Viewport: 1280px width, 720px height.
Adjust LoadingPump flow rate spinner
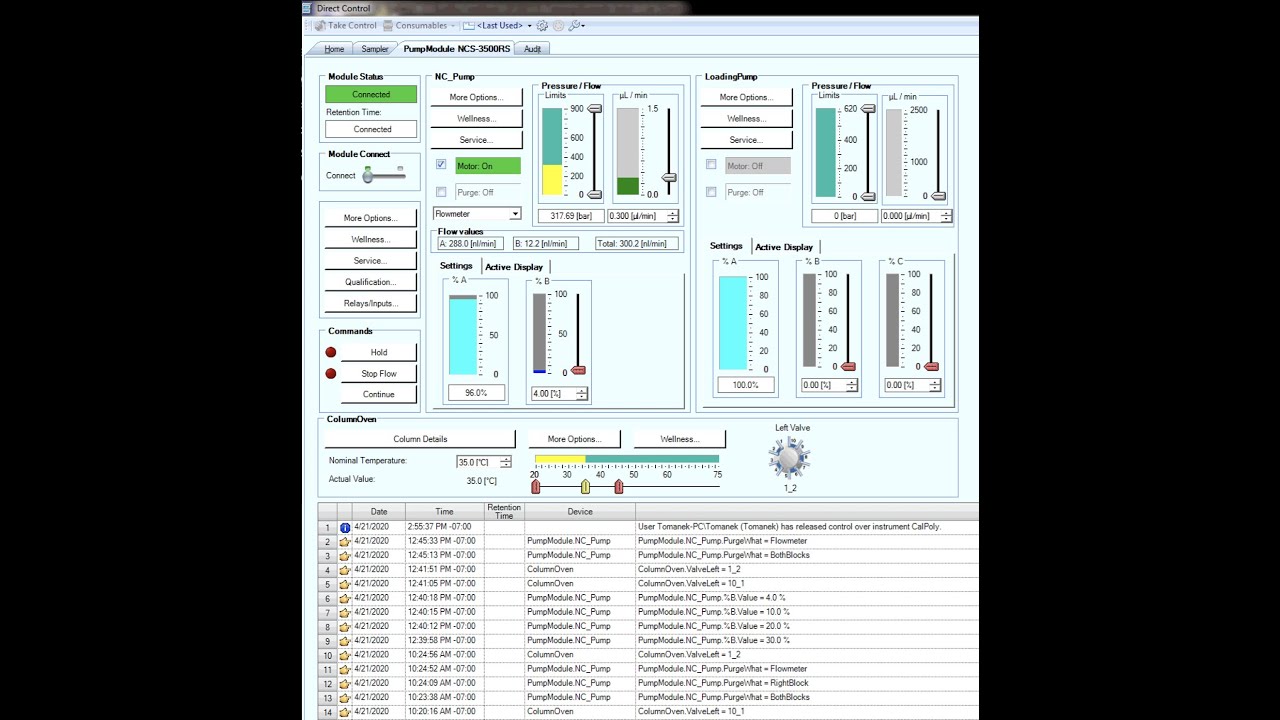(x=946, y=216)
